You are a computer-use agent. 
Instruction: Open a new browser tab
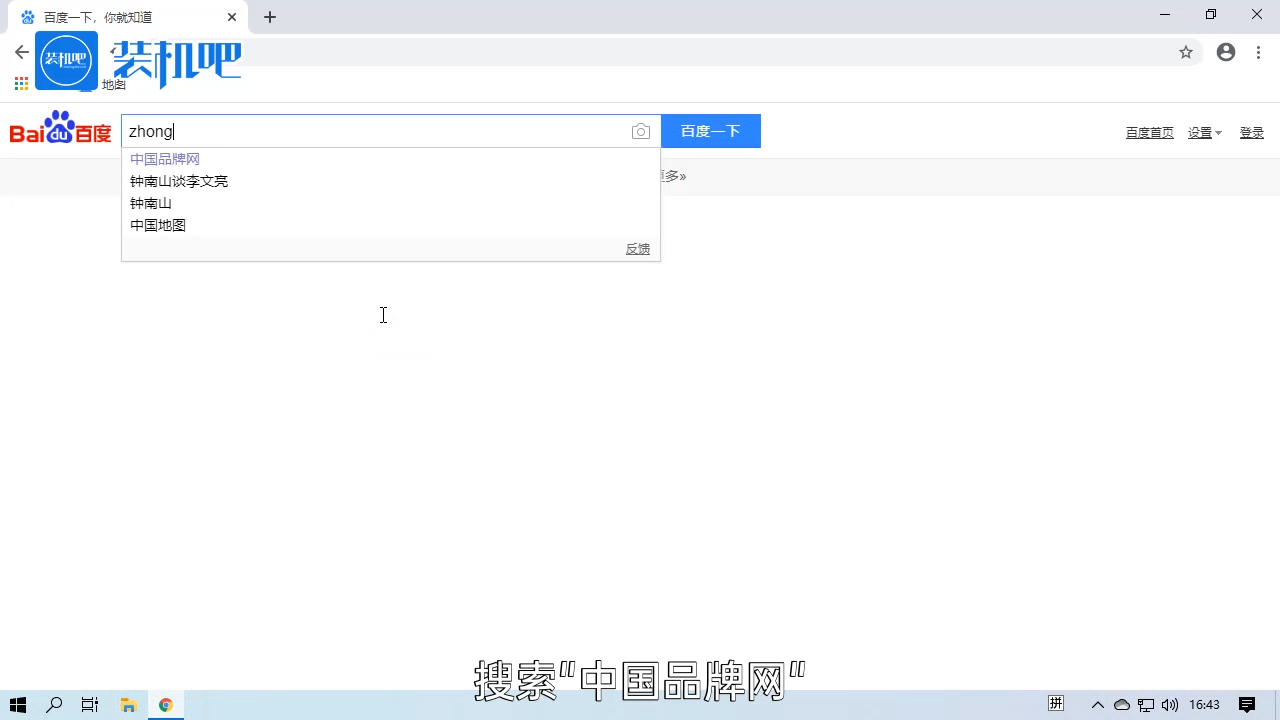pyautogui.click(x=269, y=17)
